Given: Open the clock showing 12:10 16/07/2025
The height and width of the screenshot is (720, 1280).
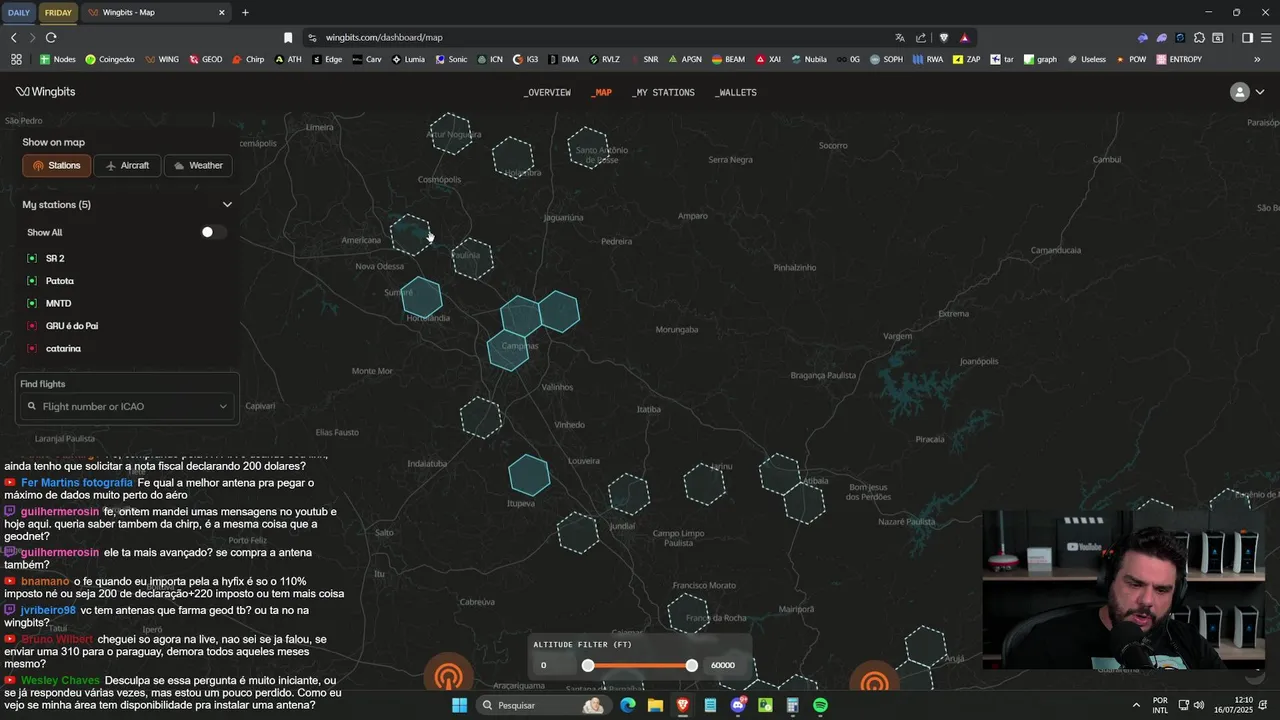Looking at the screenshot, I should 1235,705.
